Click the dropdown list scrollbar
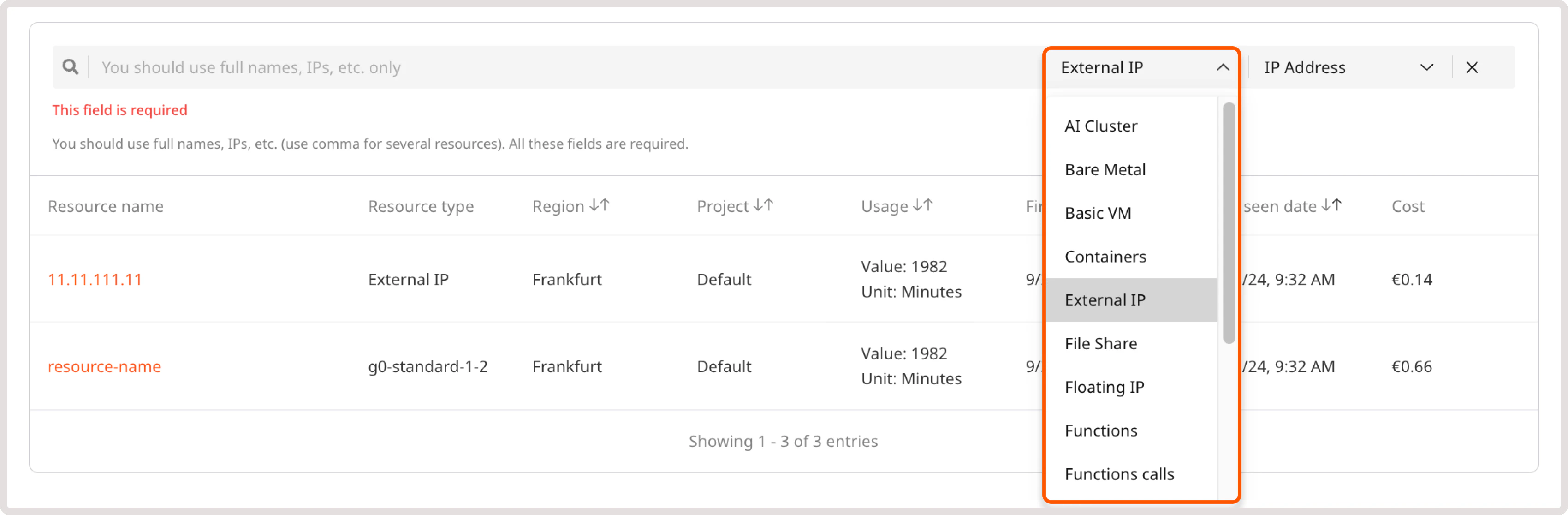Screen dimensions: 1568x515 1227,219
